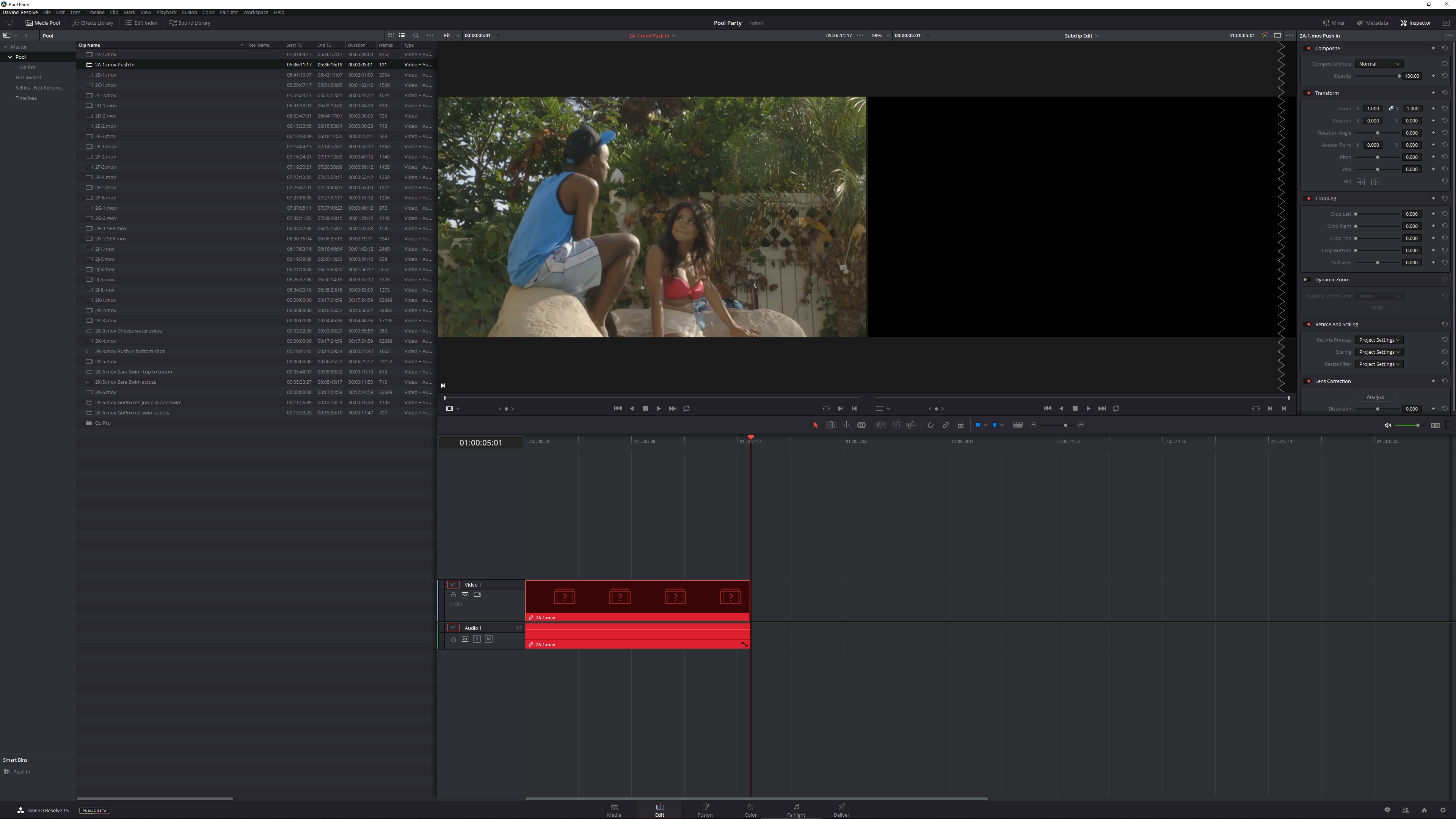This screenshot has height=819, width=1456.
Task: Switch to the Fusion page
Action: point(705,810)
